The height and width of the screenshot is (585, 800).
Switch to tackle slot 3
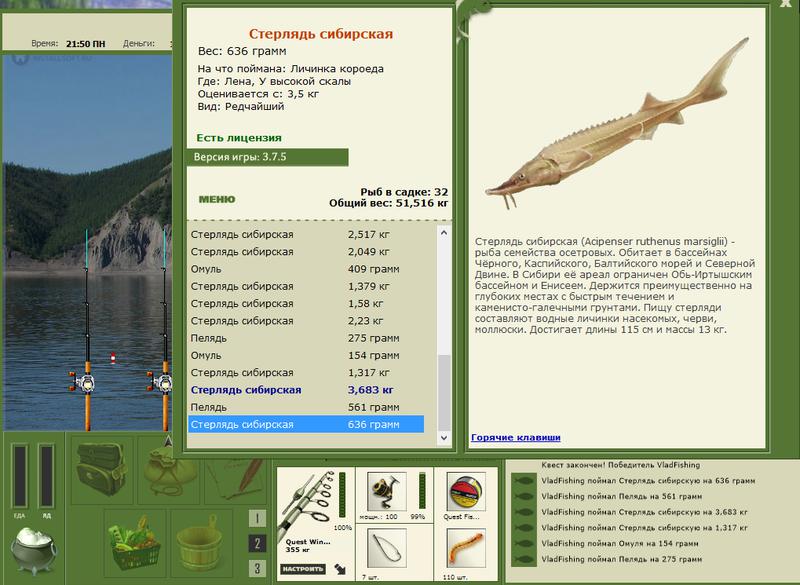[257, 568]
